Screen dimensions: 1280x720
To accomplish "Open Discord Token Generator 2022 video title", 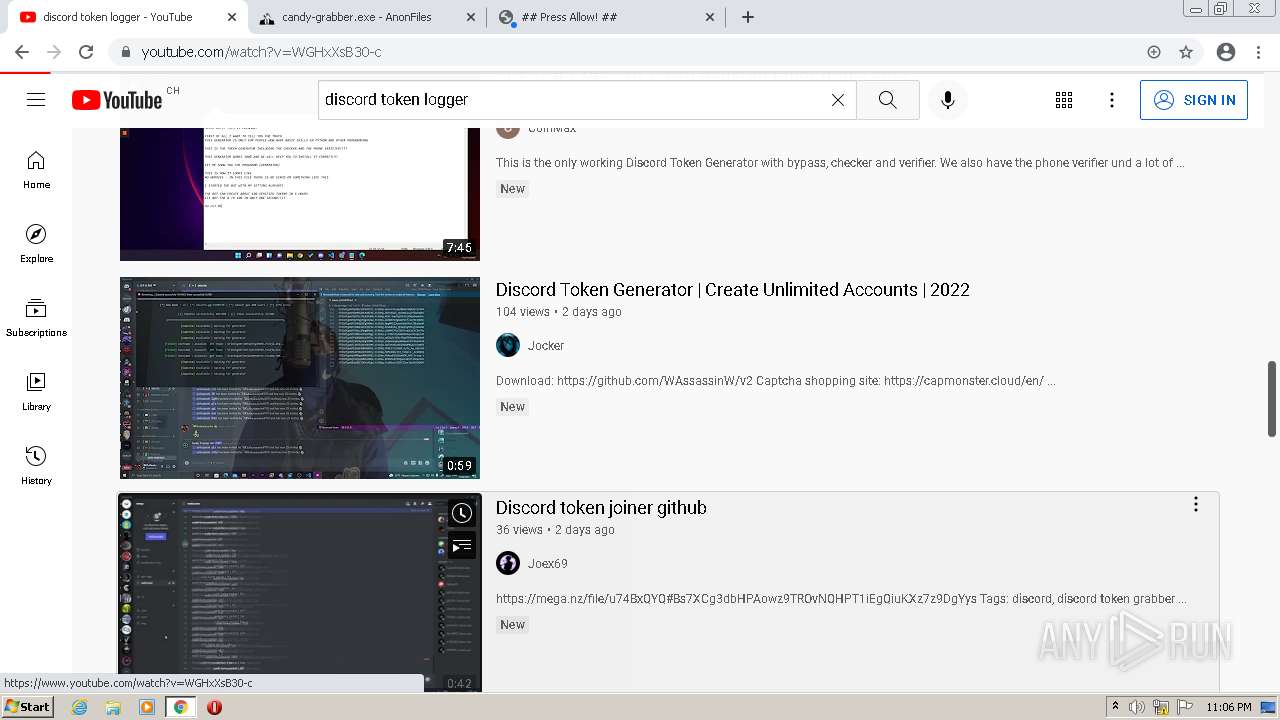I will coord(733,290).
